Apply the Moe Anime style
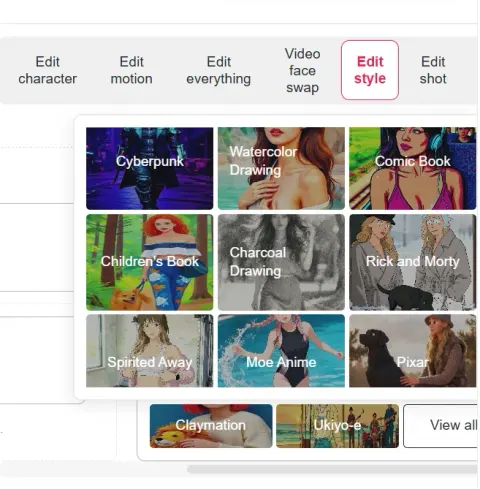Viewport: 480px width, 489px height. coord(281,351)
